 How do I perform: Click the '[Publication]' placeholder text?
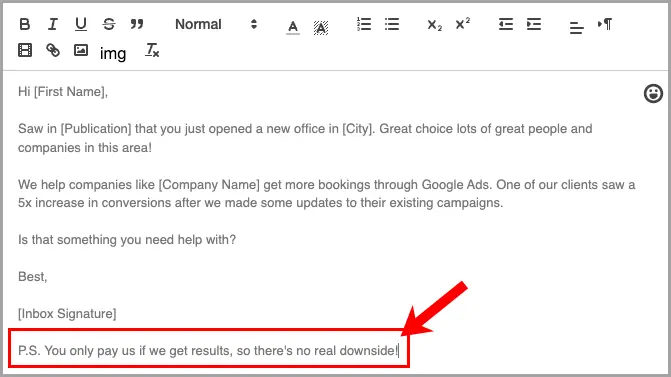click(96, 129)
